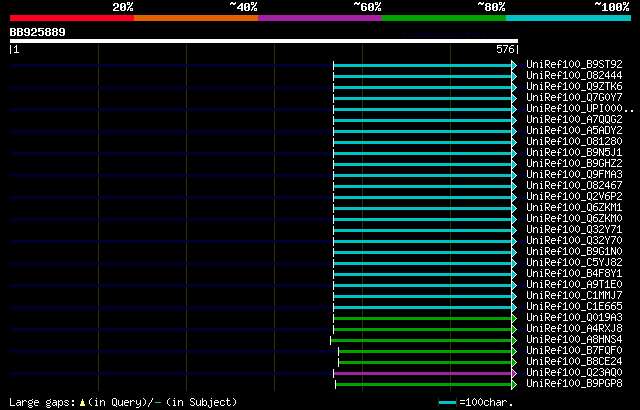Select the UniRef100_B9G1N0 label
The image size is (640, 410).
(574, 252)
